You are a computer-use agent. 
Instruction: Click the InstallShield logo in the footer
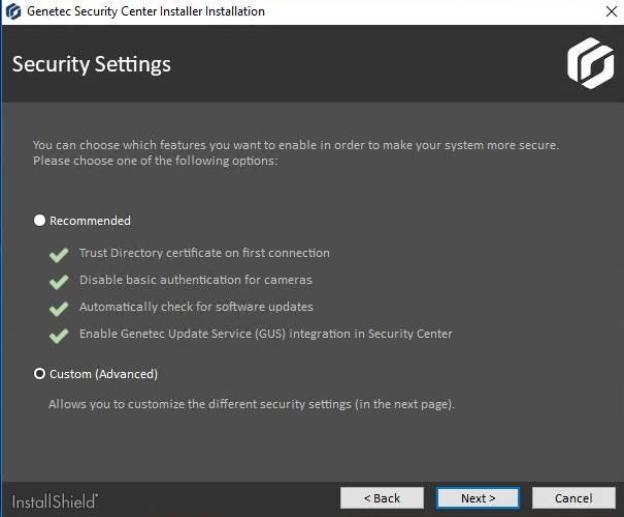click(x=55, y=499)
